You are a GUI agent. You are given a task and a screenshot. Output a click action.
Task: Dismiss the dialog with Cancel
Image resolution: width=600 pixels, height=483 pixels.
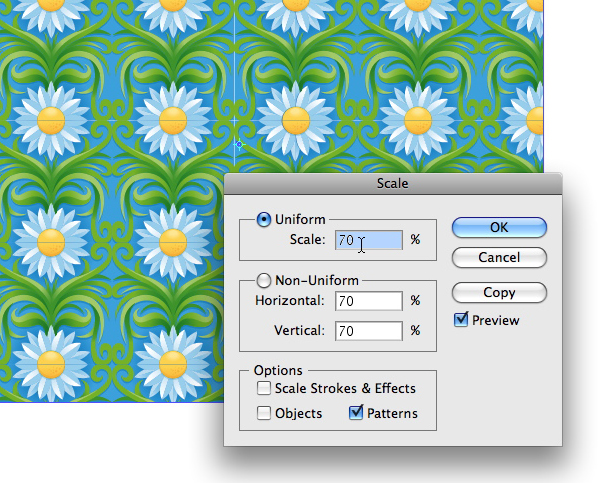[x=499, y=257]
